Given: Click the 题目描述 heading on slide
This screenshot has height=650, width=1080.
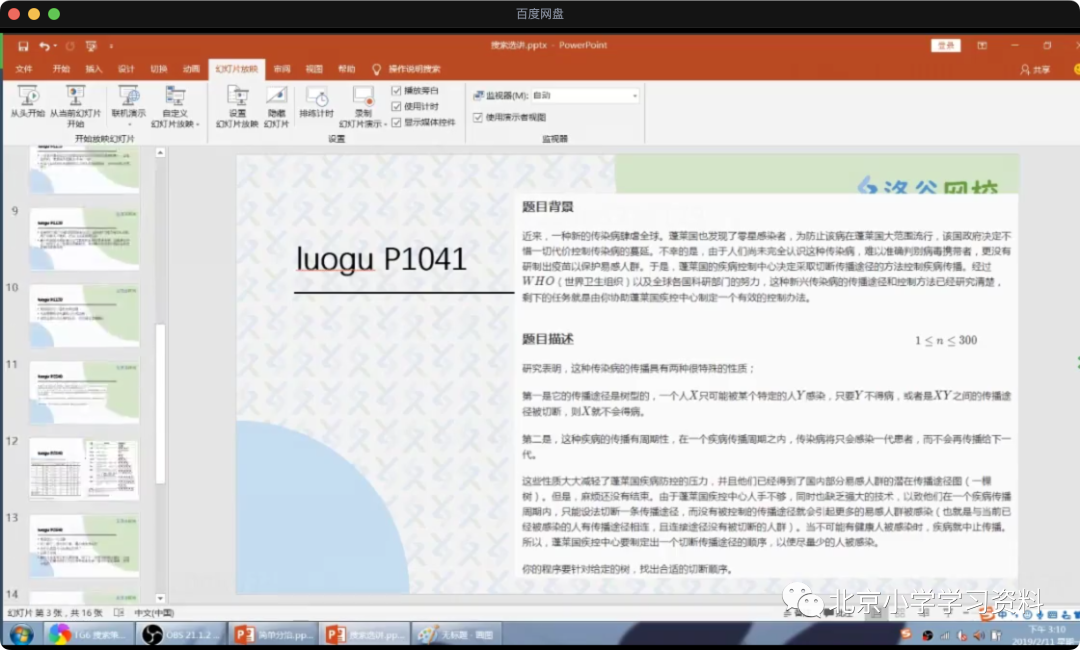Looking at the screenshot, I should 548,339.
